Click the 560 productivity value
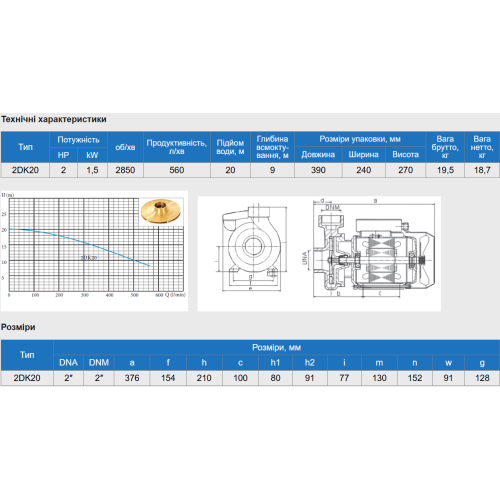The width and height of the screenshot is (500, 500). 177,170
